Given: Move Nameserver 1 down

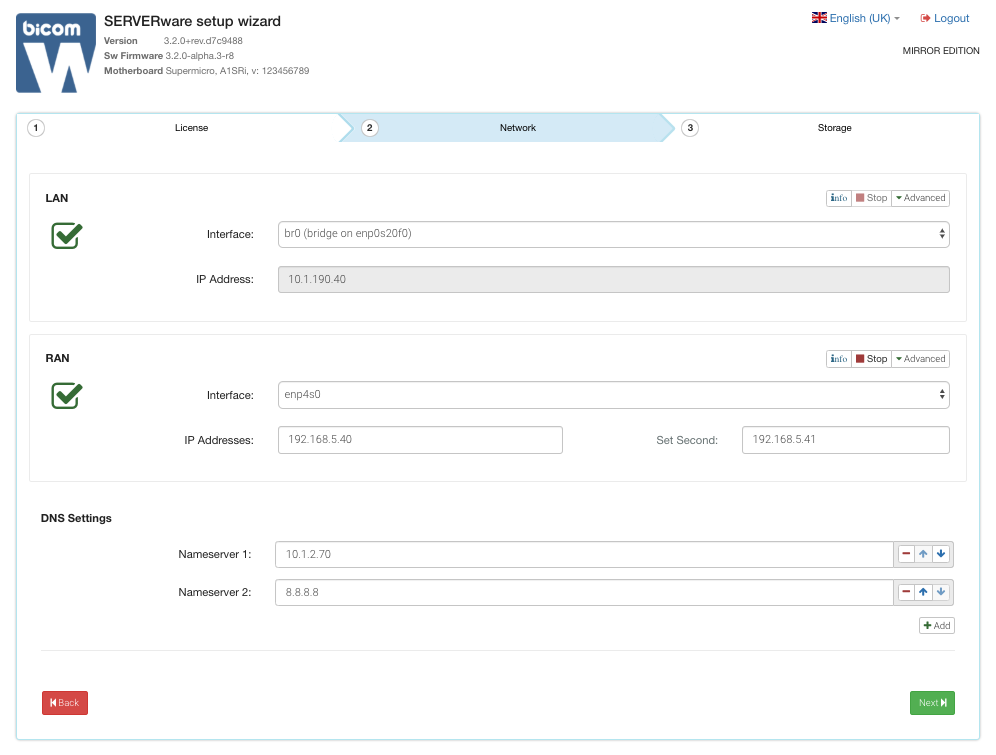Looking at the screenshot, I should 941,554.
